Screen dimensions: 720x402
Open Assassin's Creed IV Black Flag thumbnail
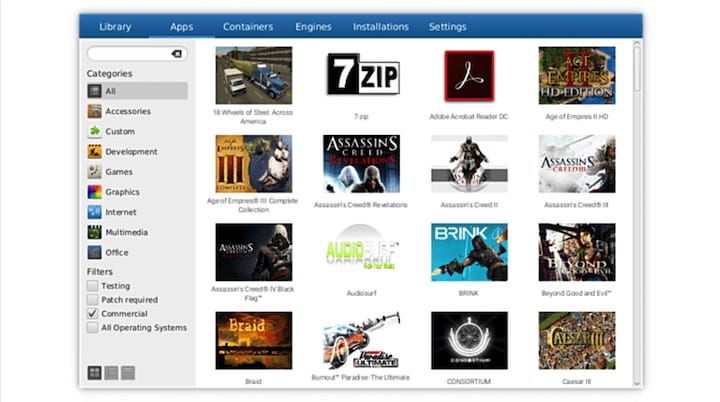pos(253,252)
